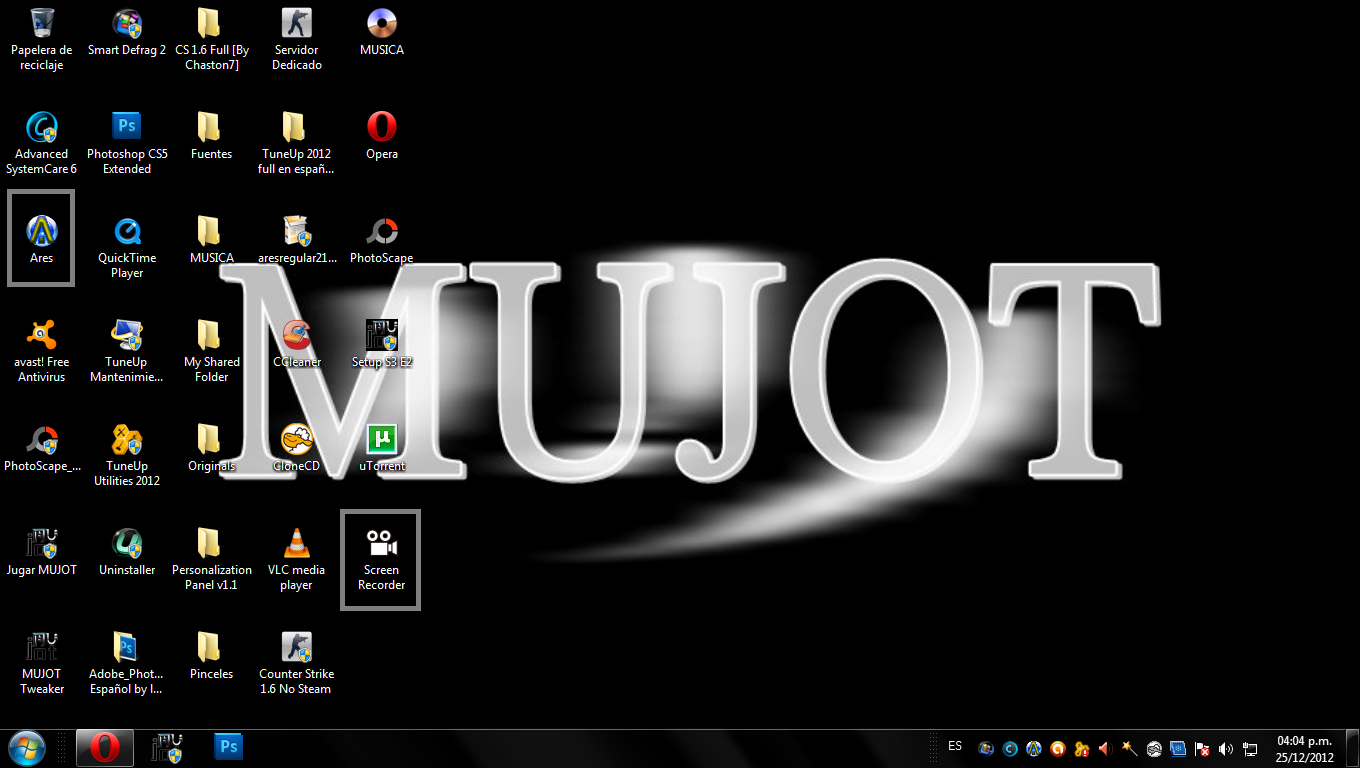Open the ES language selector
Screen dimensions: 1360x768
coord(955,747)
